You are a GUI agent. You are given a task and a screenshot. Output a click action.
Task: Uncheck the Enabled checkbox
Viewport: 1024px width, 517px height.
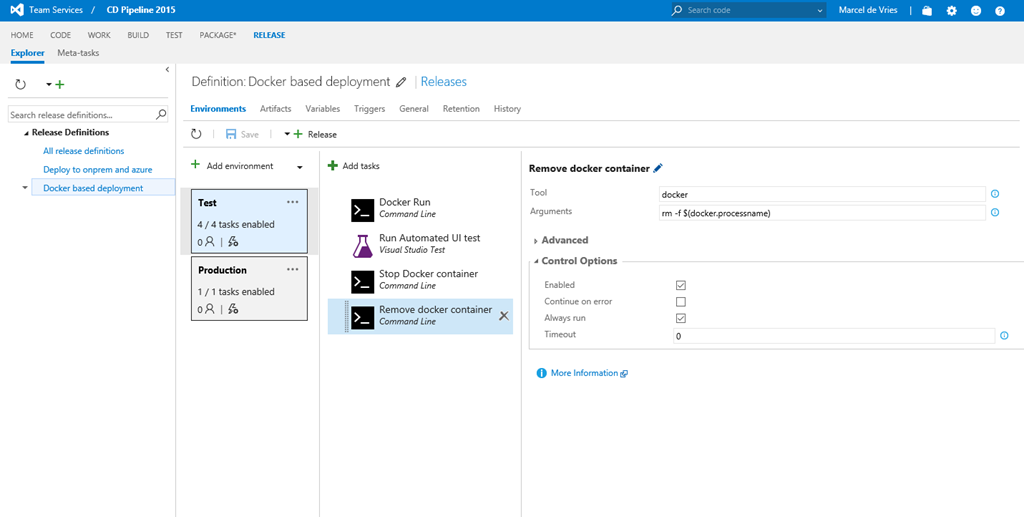(x=681, y=285)
